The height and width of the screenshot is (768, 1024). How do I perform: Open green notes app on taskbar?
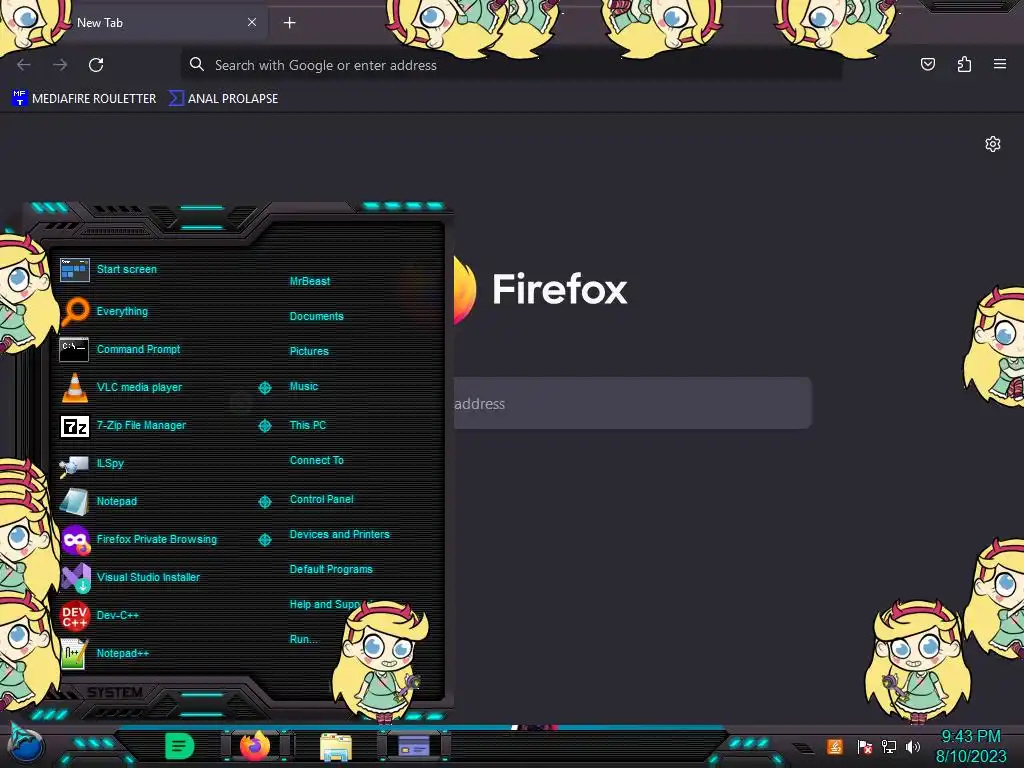coord(180,746)
